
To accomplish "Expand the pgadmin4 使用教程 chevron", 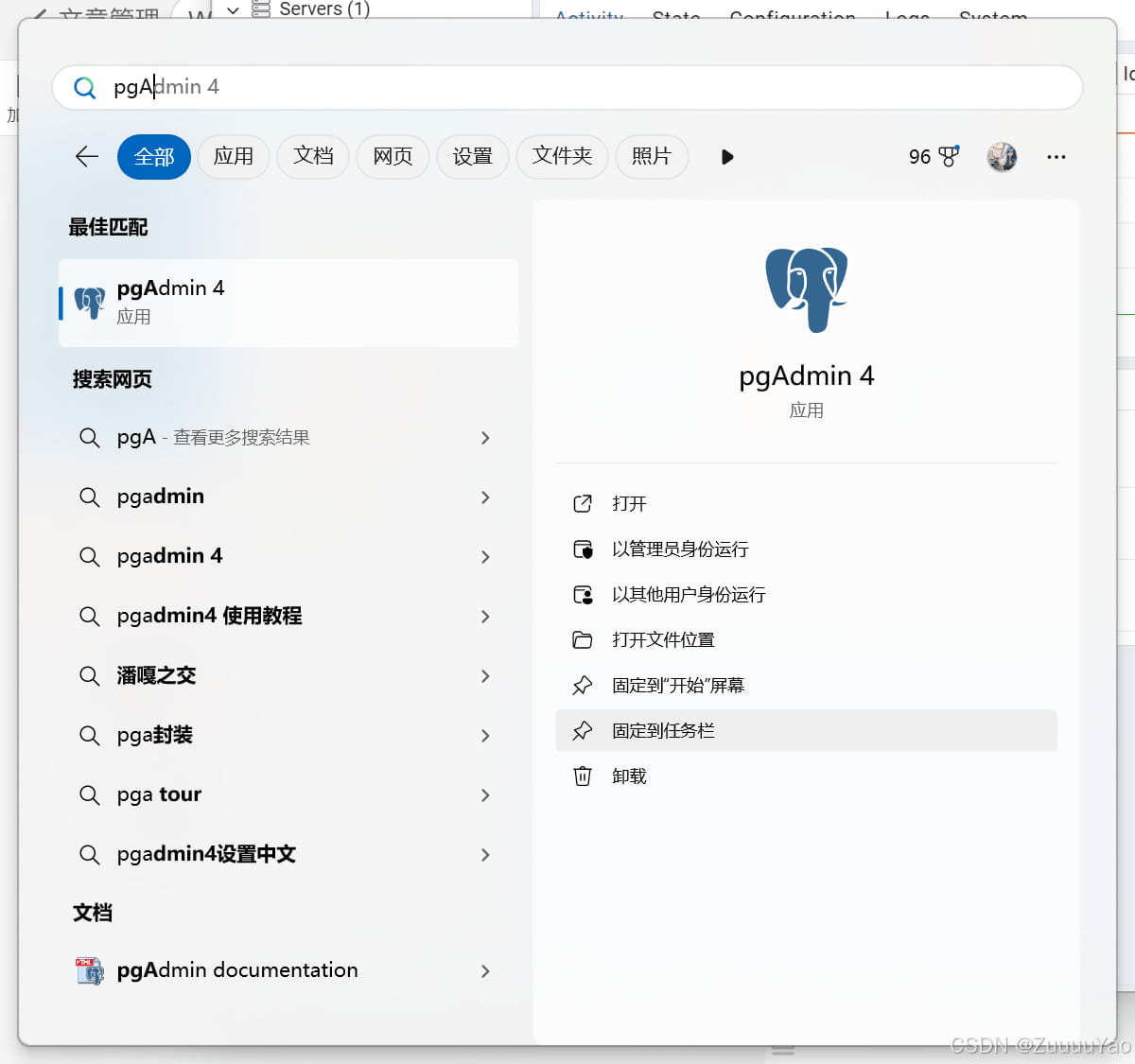I will tap(485, 617).
